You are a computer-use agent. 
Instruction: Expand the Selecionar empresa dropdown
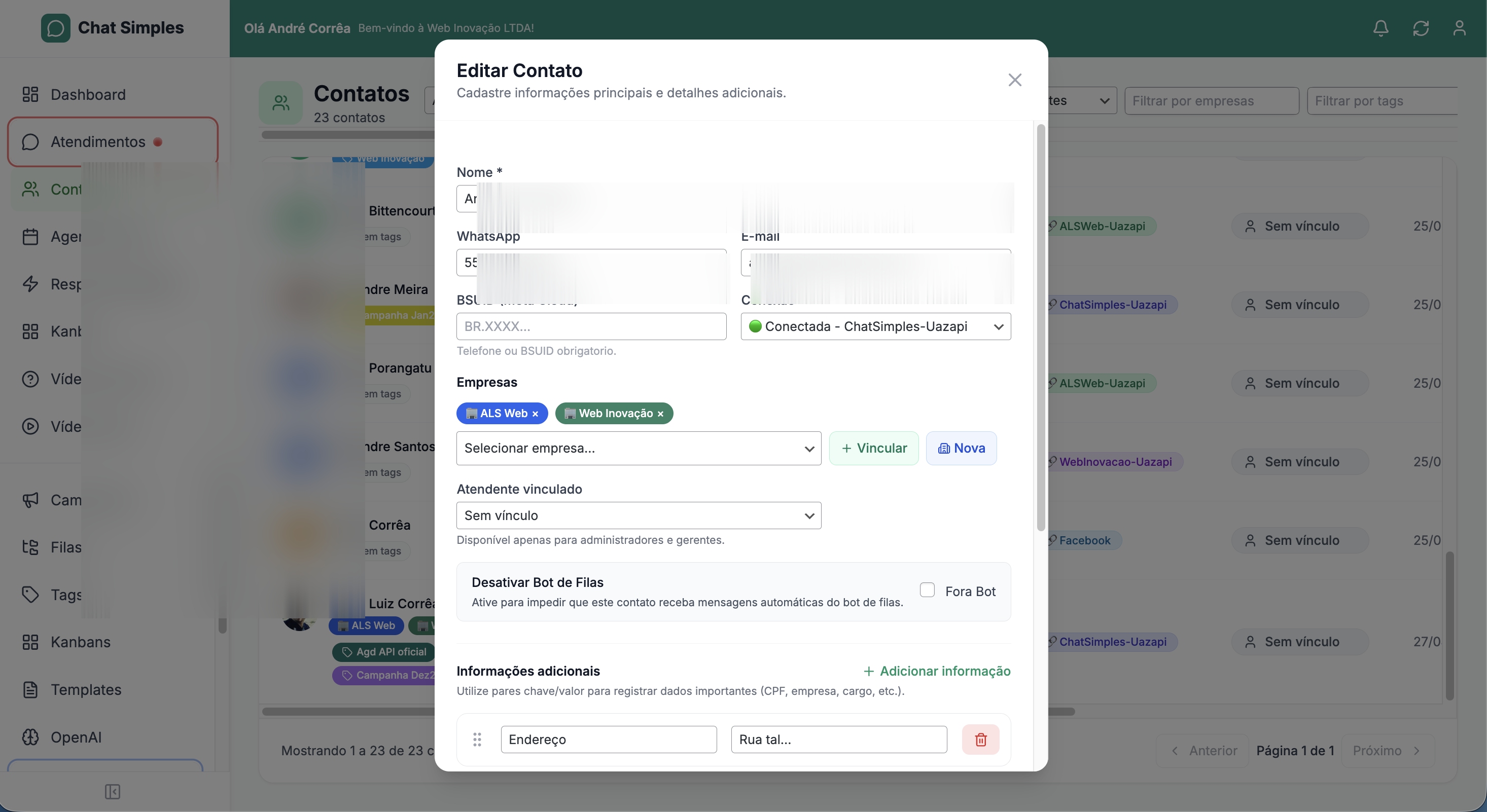638,448
